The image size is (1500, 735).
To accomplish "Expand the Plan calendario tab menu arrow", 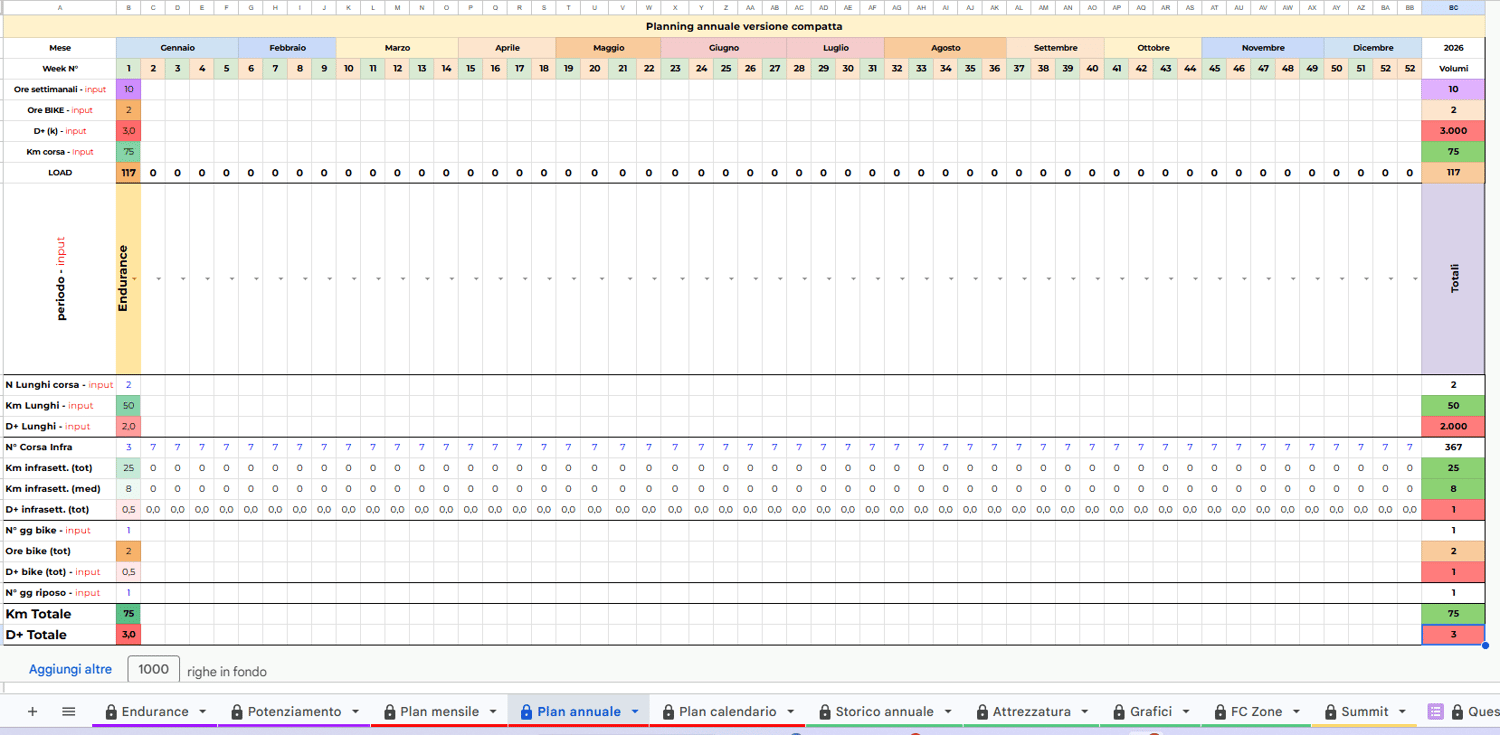I will click(791, 712).
